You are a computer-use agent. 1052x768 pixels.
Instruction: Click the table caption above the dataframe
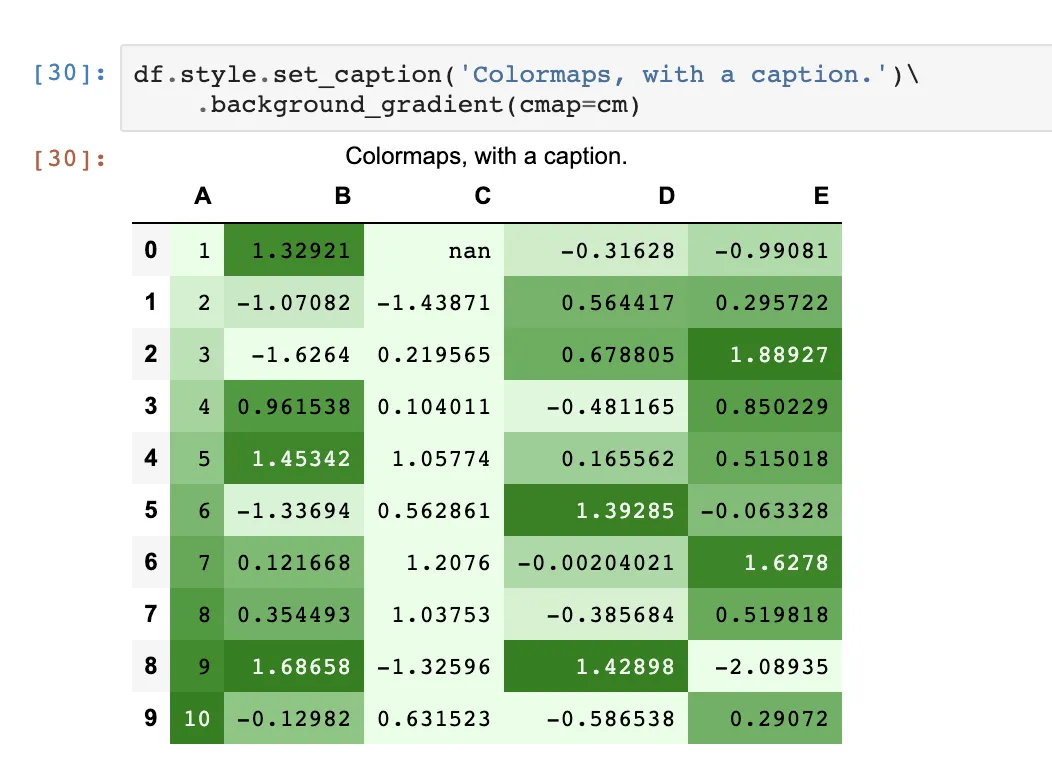pyautogui.click(x=486, y=157)
